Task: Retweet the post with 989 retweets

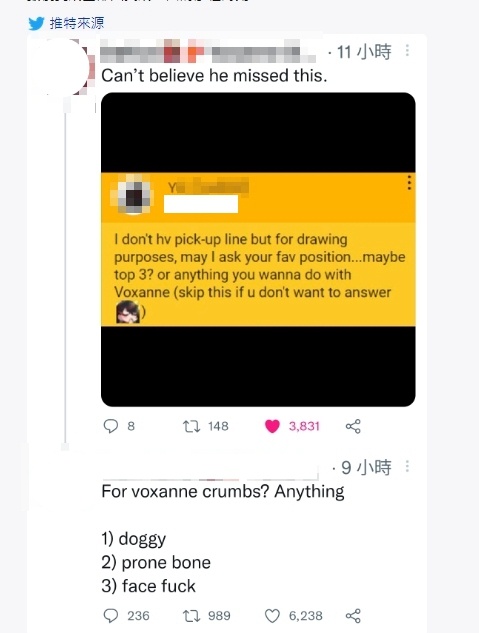Action: (x=191, y=616)
